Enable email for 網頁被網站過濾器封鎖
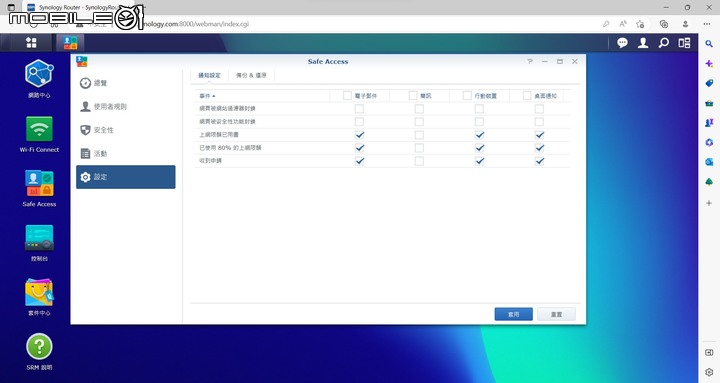This screenshot has height=383, width=720. (x=360, y=109)
